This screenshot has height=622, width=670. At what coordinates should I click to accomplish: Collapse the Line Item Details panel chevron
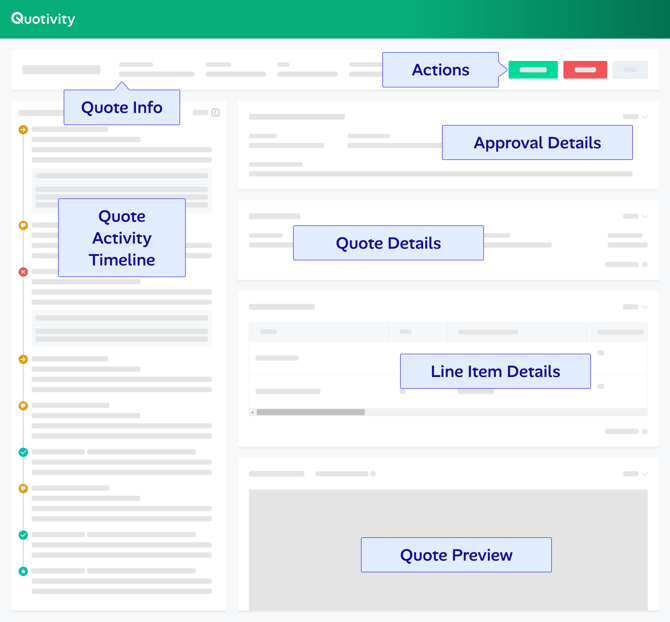[645, 307]
